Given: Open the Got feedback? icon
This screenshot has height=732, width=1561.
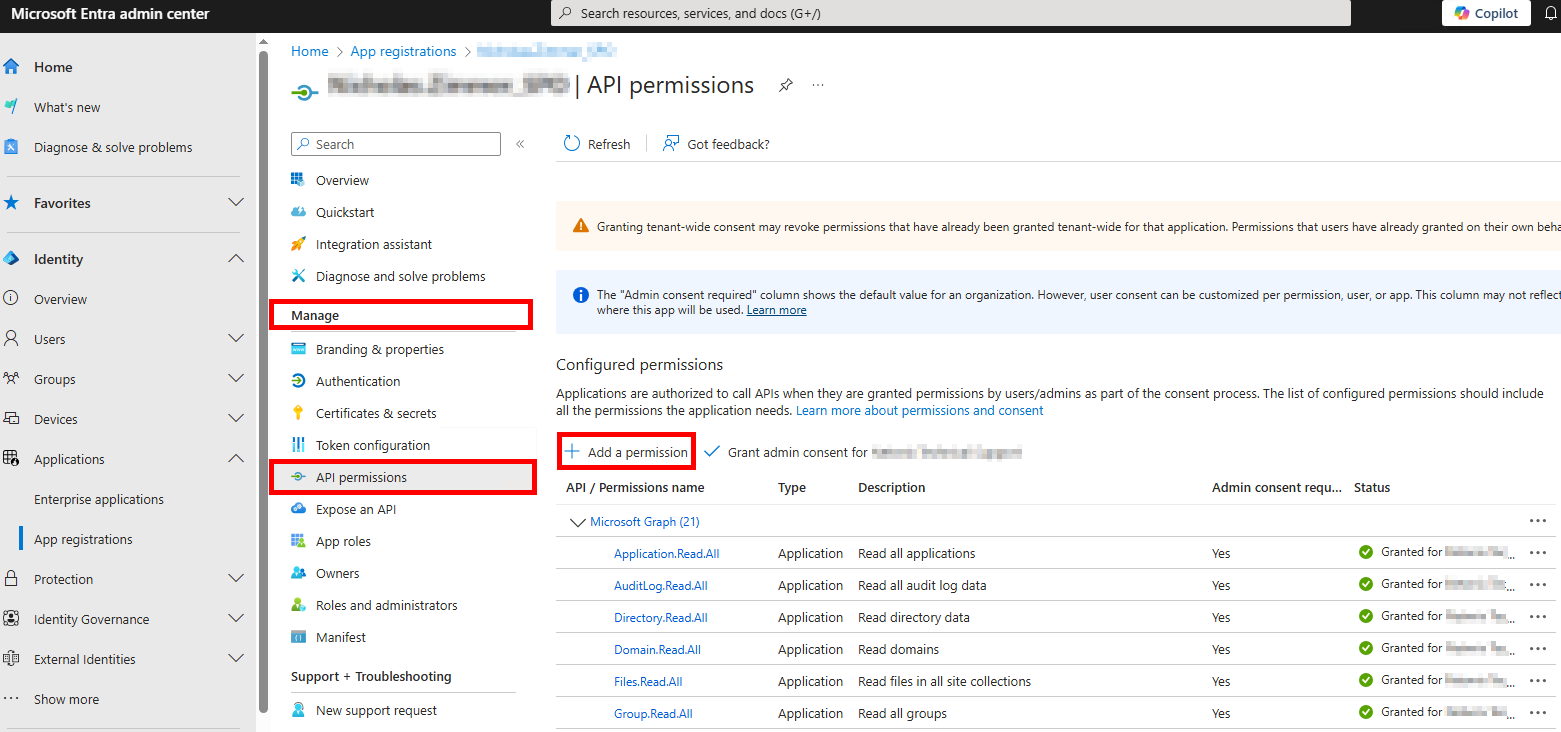Looking at the screenshot, I should (671, 144).
